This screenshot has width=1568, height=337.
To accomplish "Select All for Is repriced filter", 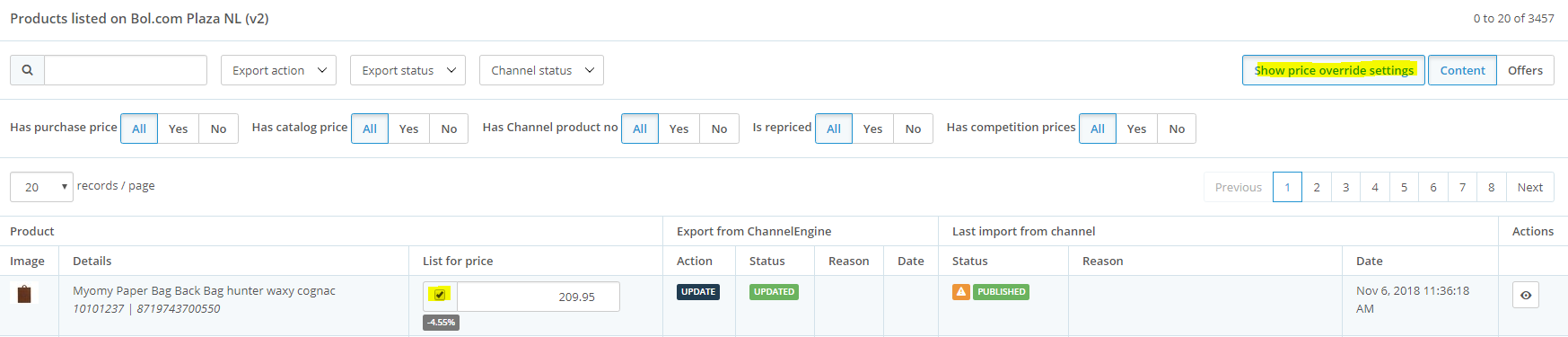I will pos(834,129).
